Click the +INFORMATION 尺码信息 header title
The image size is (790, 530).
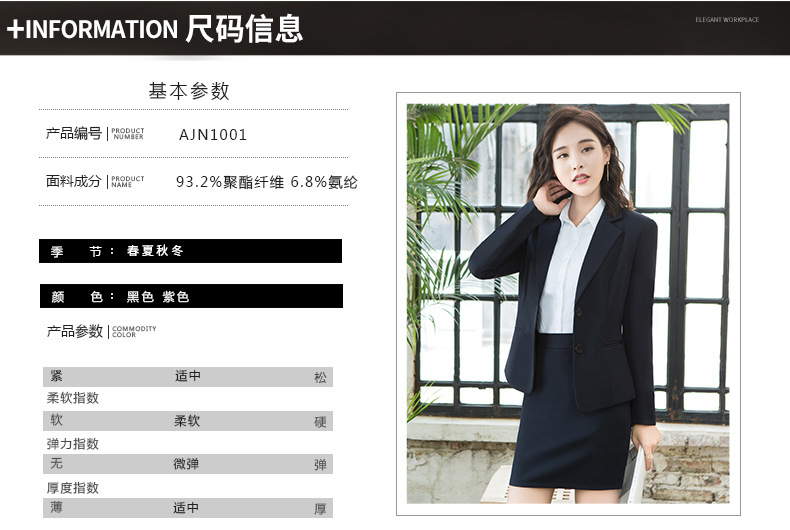pos(155,28)
